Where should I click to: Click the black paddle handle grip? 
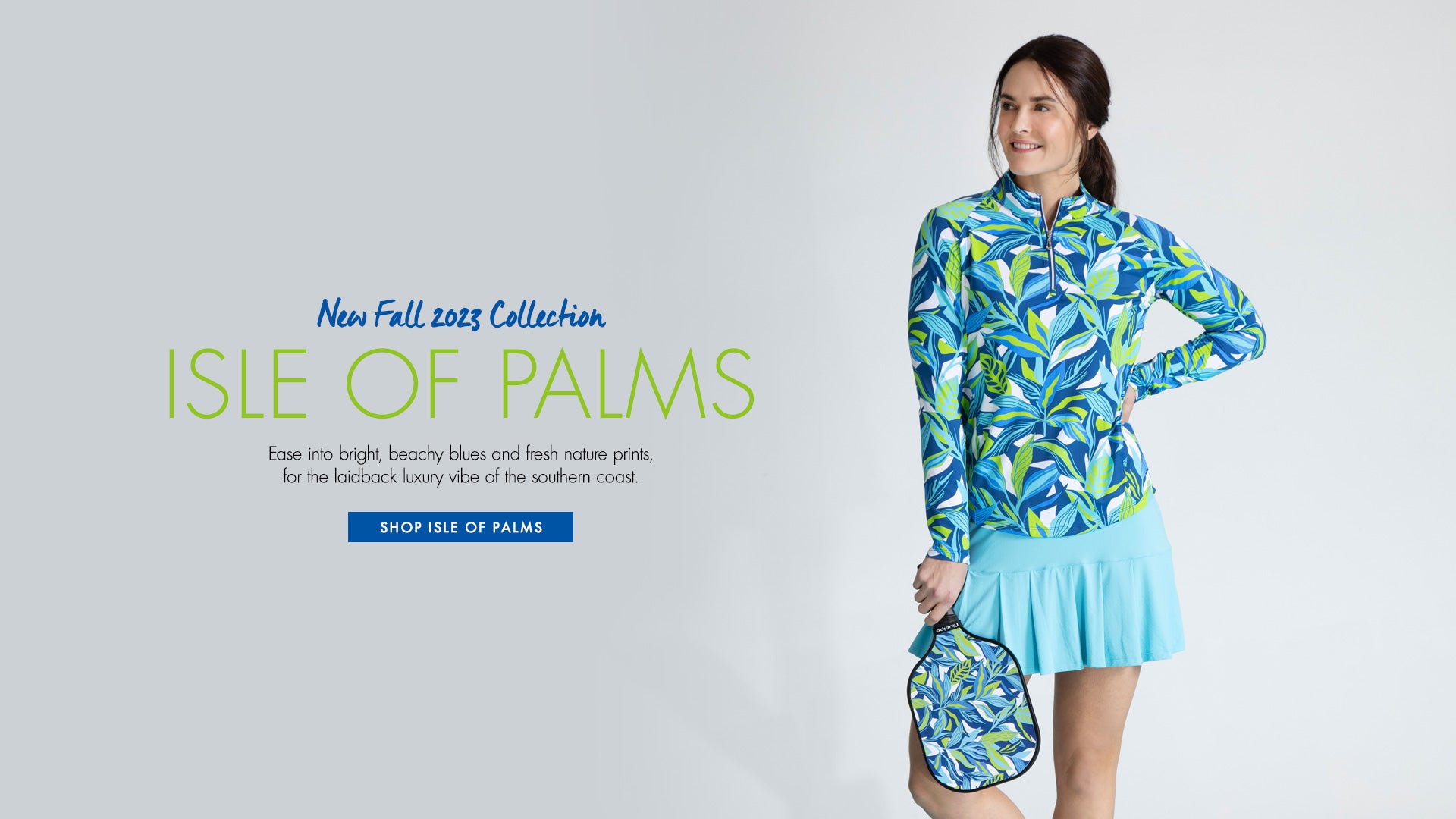click(946, 622)
